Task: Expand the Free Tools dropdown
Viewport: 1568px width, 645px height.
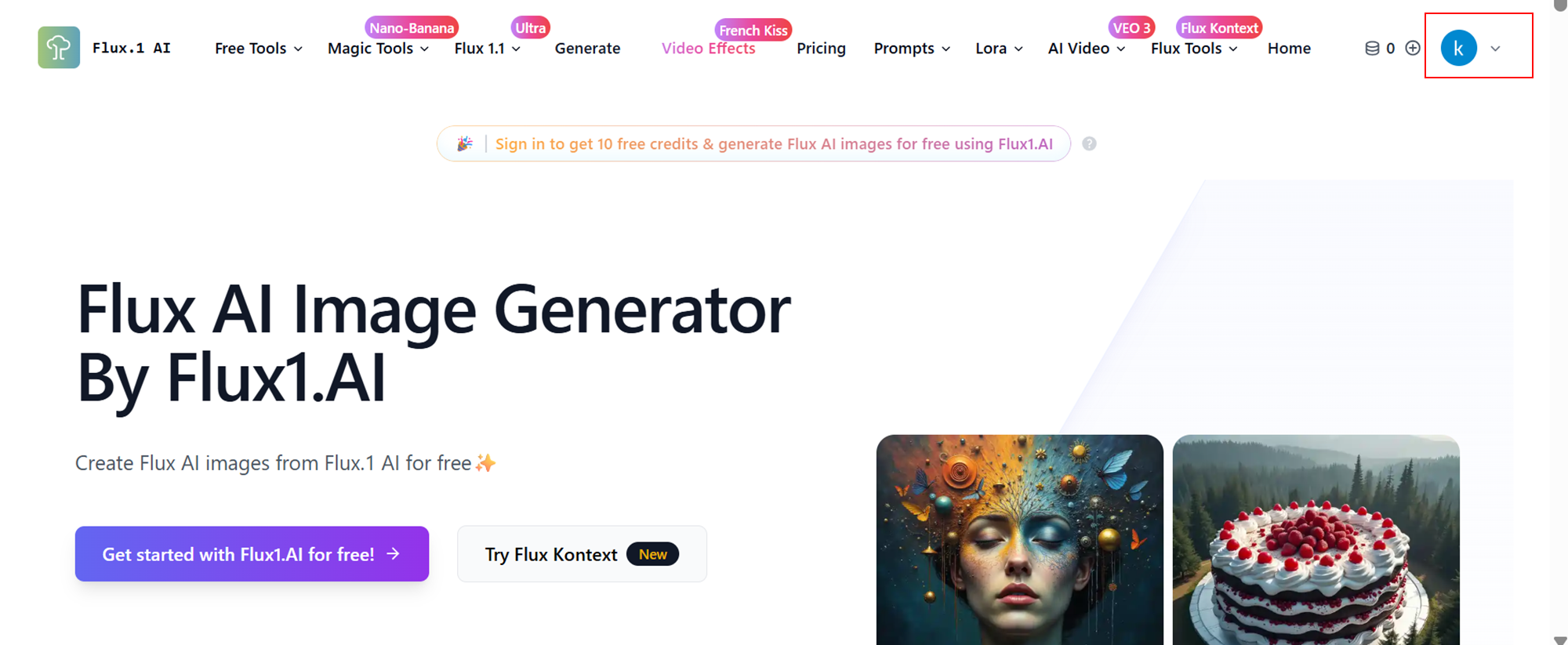Action: [x=259, y=49]
